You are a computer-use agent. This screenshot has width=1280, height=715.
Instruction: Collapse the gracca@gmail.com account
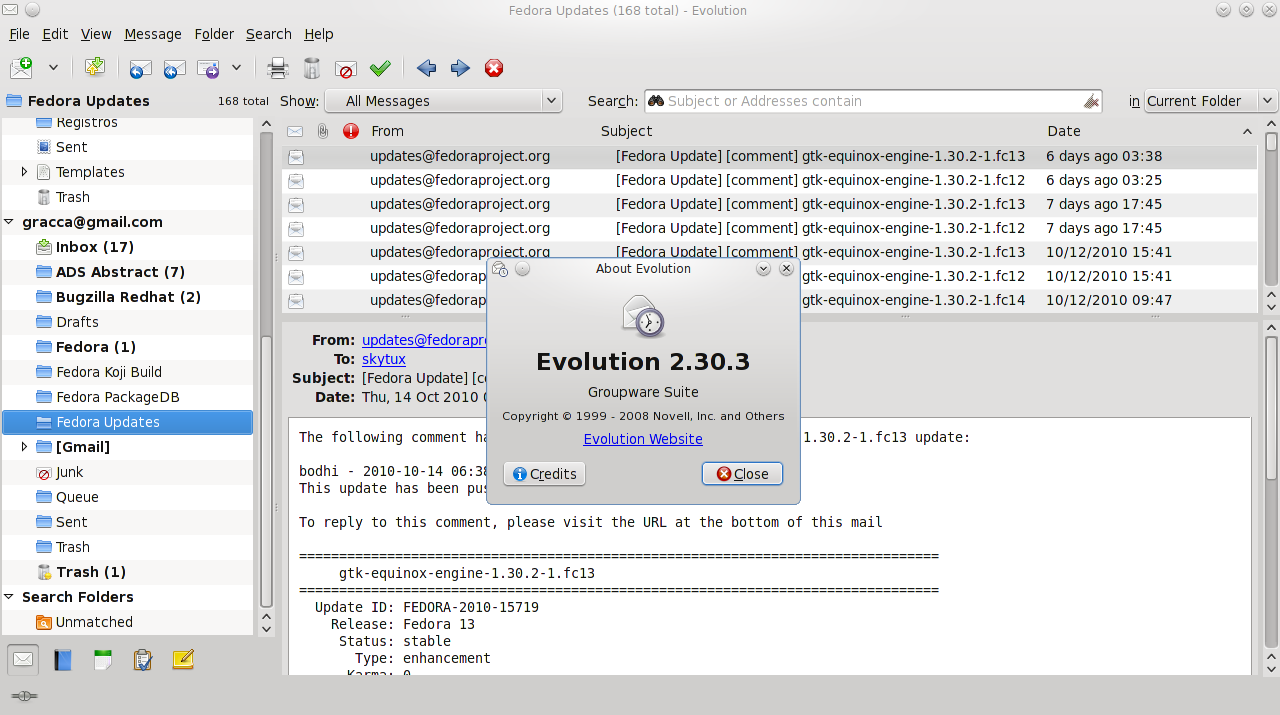tap(10, 222)
